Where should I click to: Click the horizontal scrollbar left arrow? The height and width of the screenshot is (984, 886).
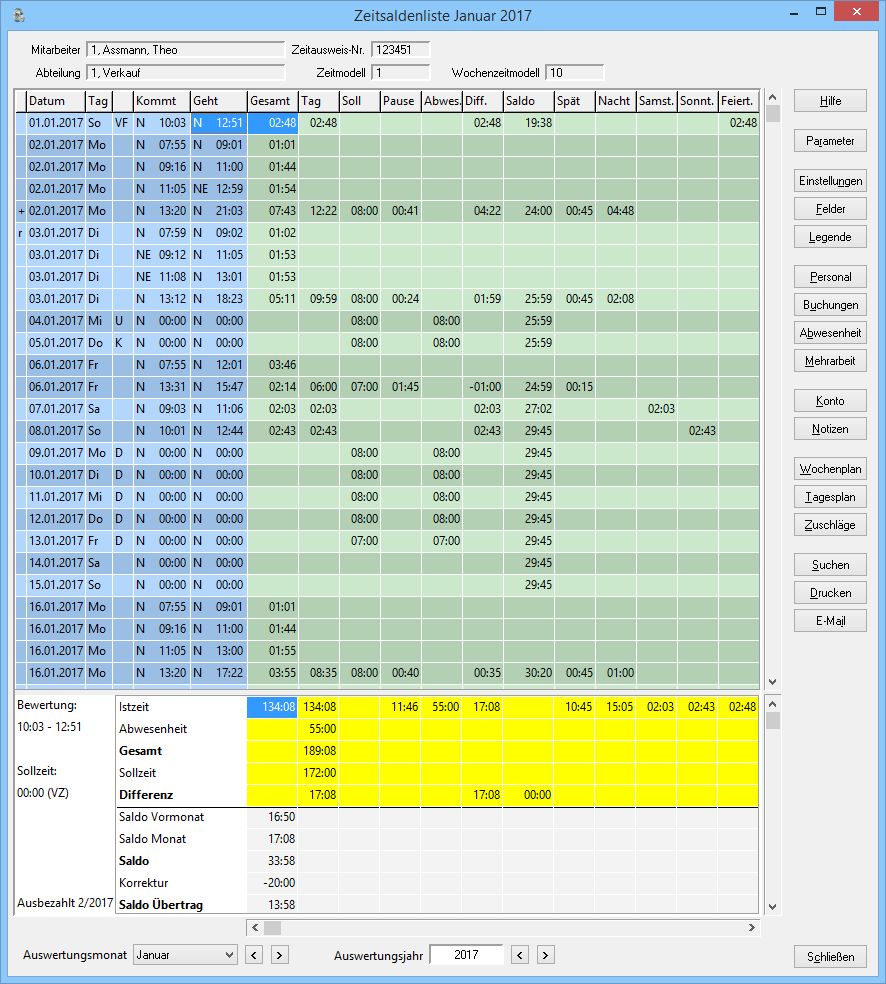coord(255,928)
